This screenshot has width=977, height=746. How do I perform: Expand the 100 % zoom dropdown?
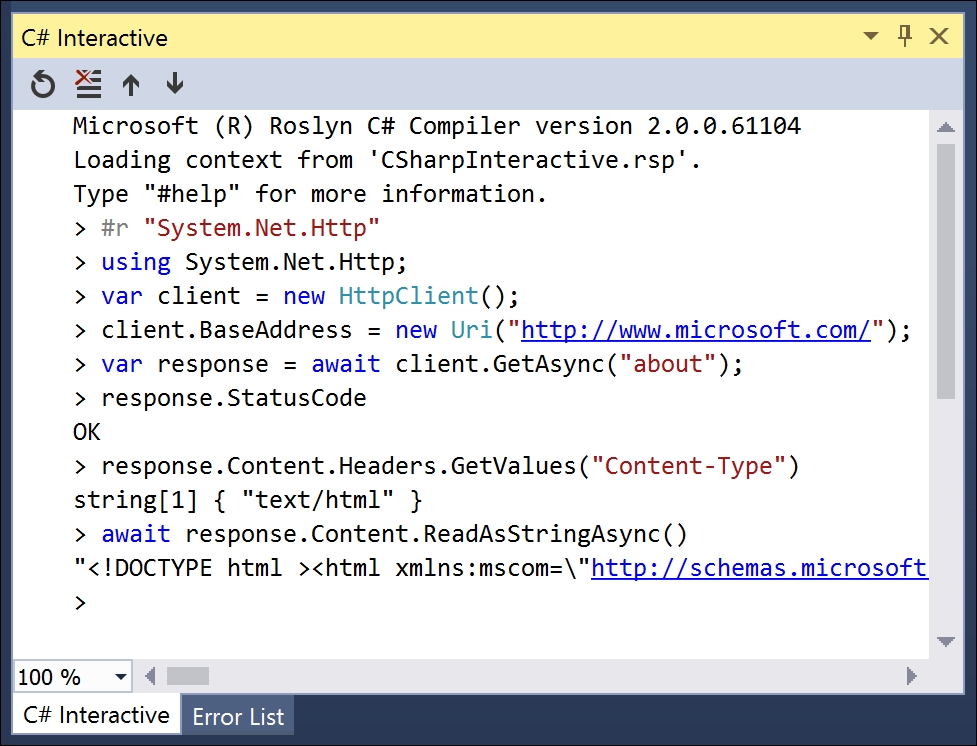coord(121,676)
